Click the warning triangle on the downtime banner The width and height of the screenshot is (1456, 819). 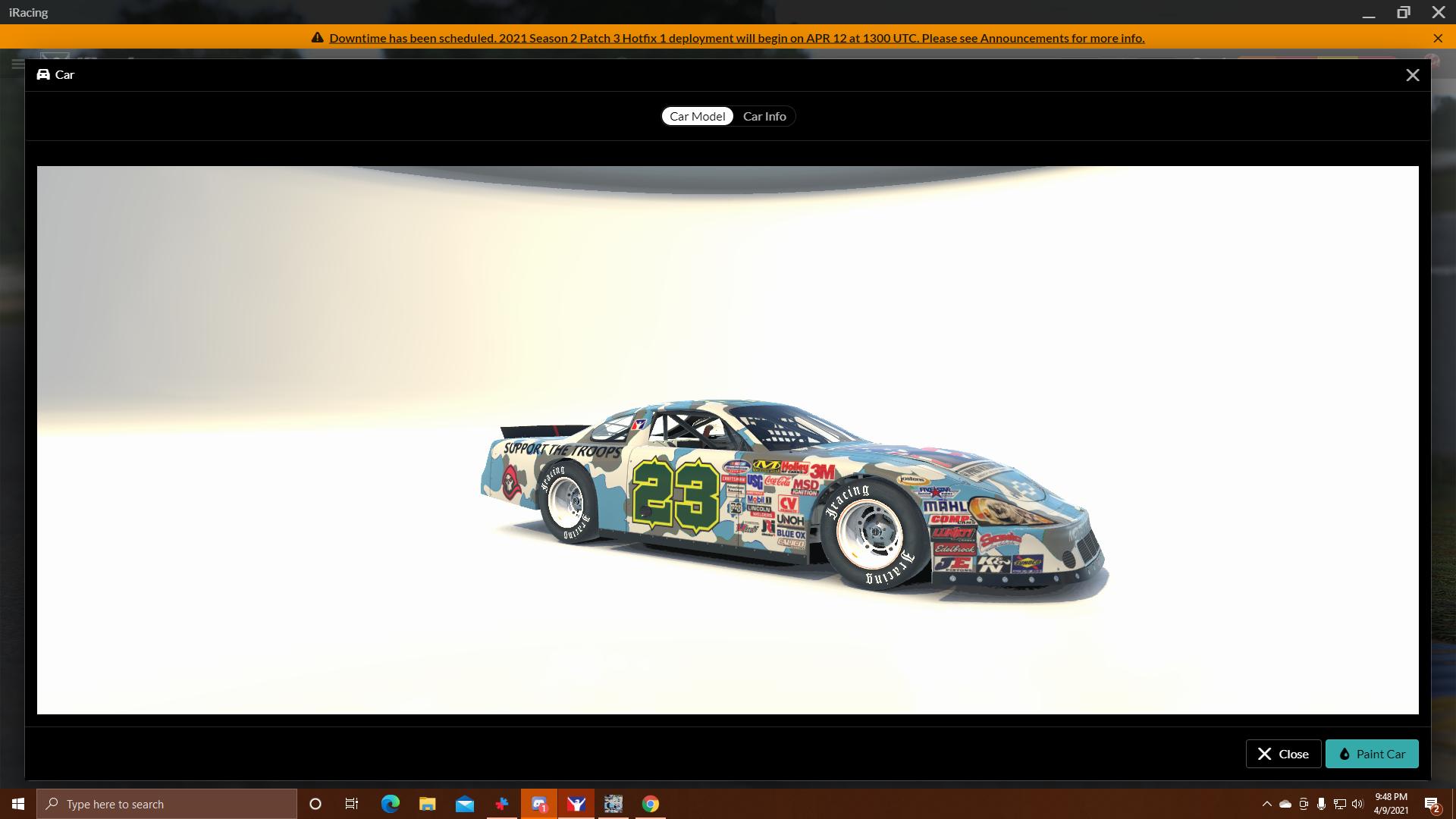click(318, 37)
